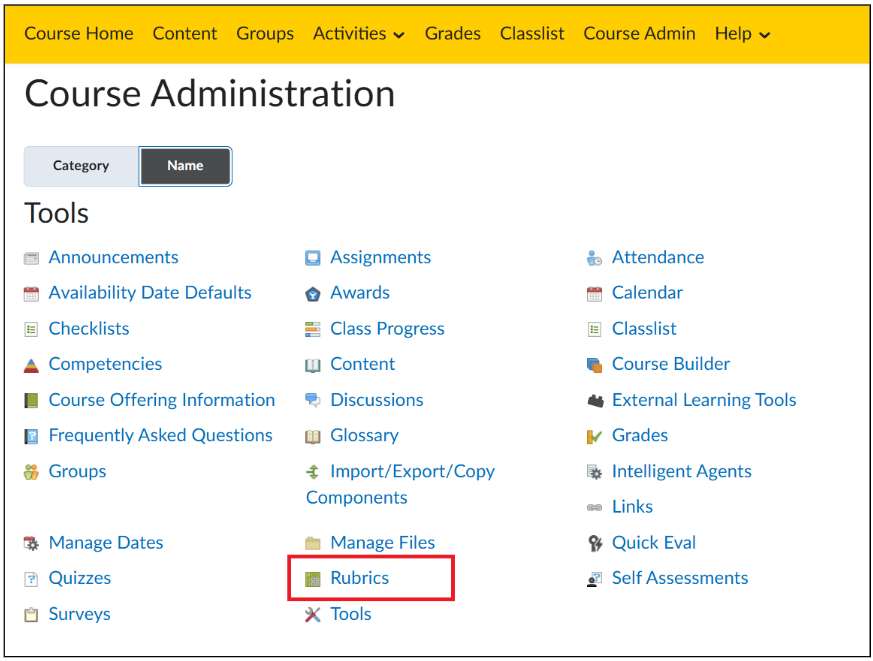This screenshot has height=661, width=873.
Task: Click the External Learning Tools icon
Action: point(595,401)
